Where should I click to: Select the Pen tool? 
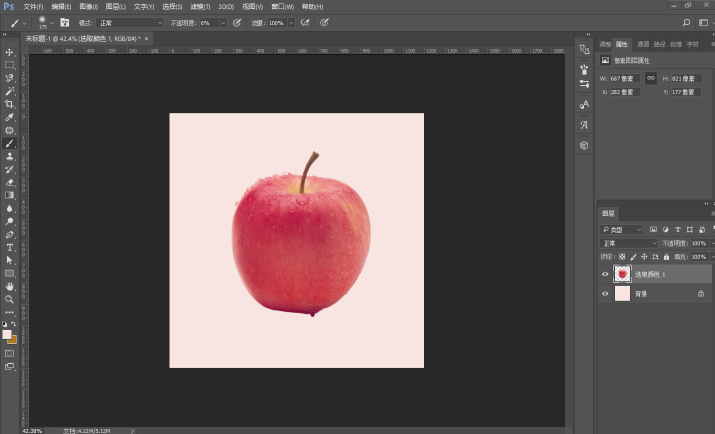[9, 234]
